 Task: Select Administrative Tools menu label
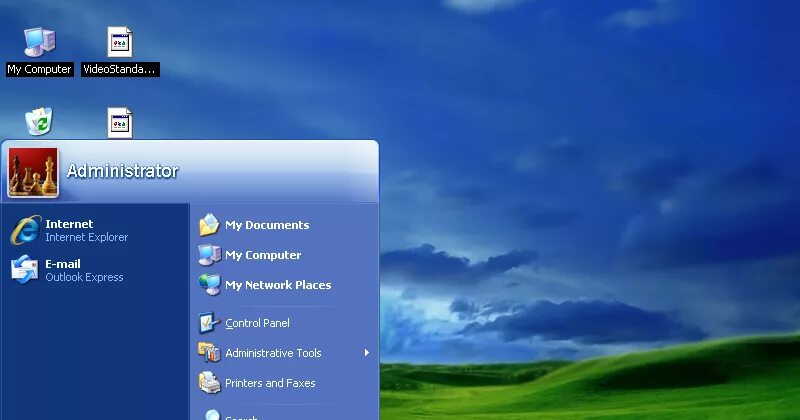pos(273,353)
